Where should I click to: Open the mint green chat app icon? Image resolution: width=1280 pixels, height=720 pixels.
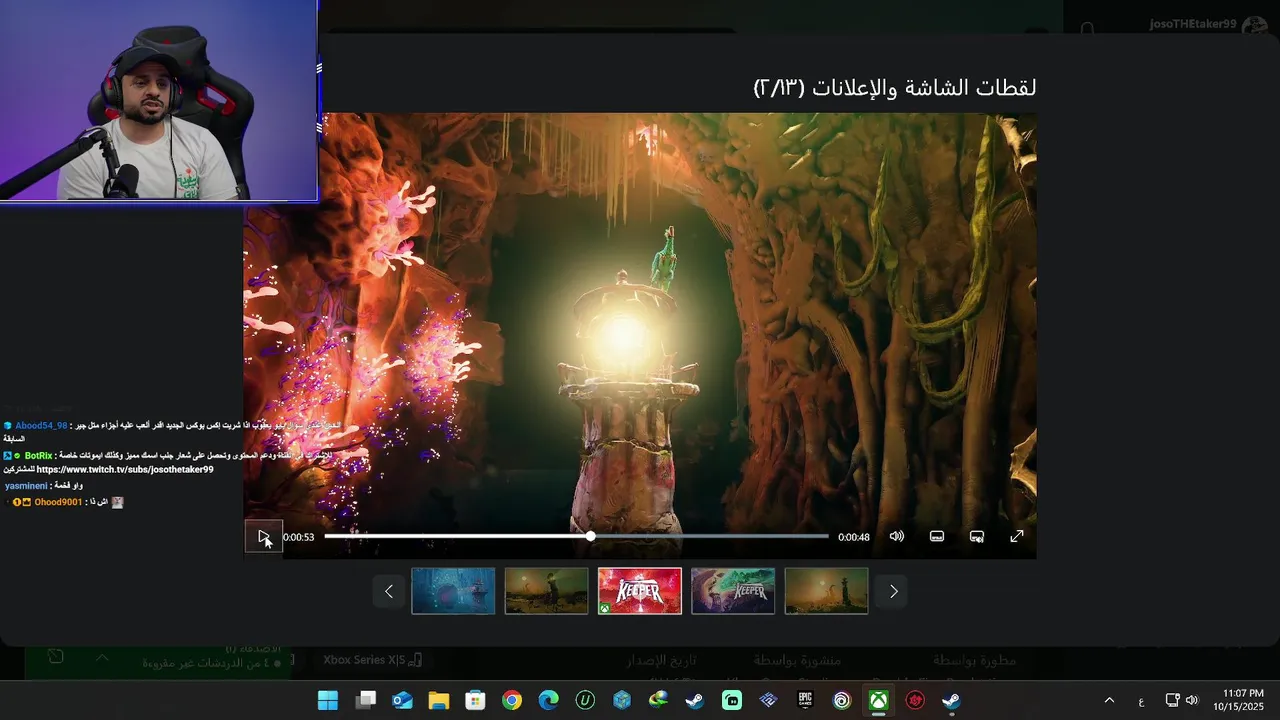coord(731,701)
